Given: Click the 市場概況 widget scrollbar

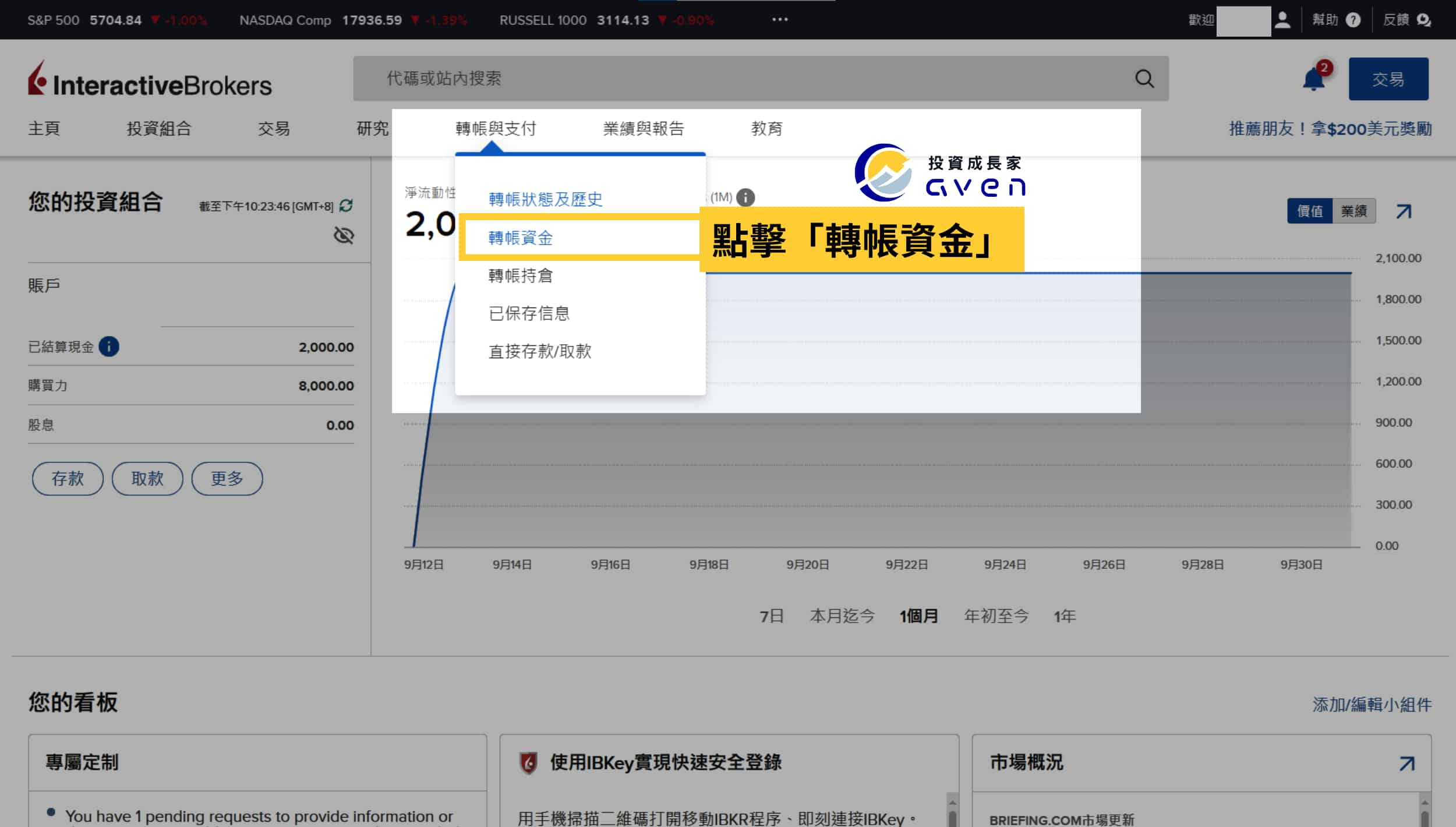Looking at the screenshot, I should click(1425, 810).
